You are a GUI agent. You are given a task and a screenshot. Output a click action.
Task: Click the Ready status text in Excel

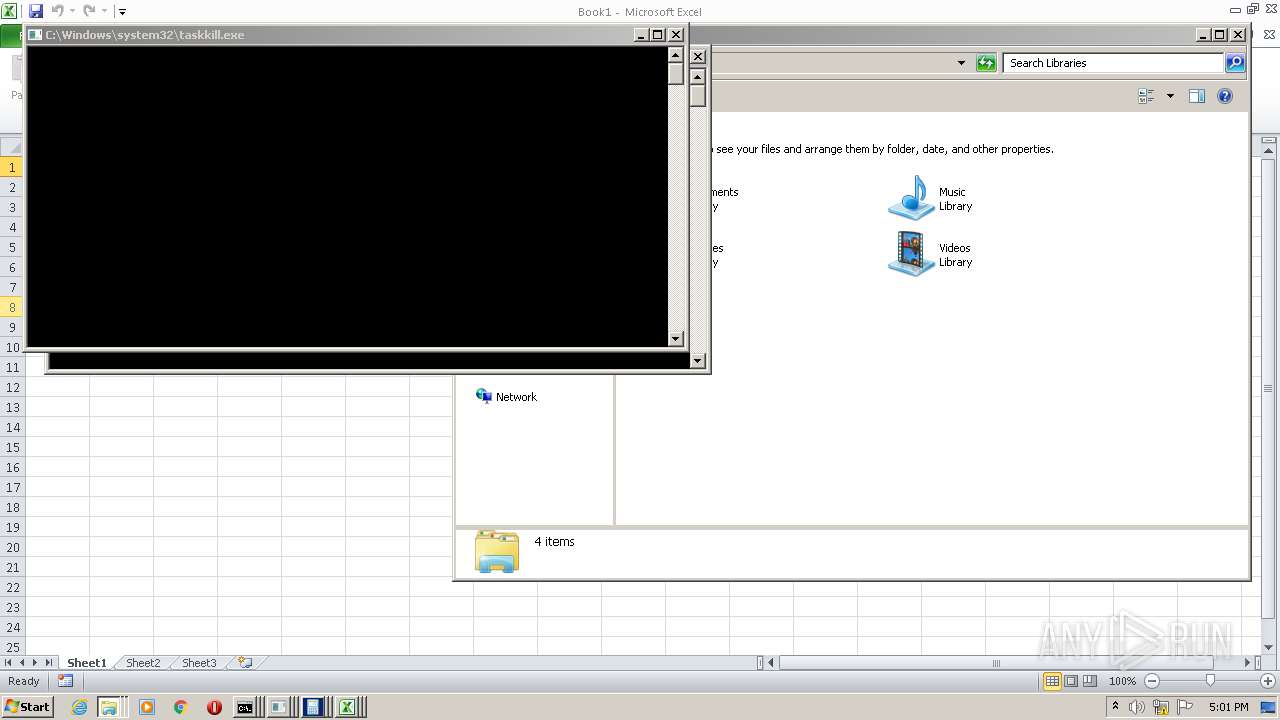pyautogui.click(x=24, y=681)
